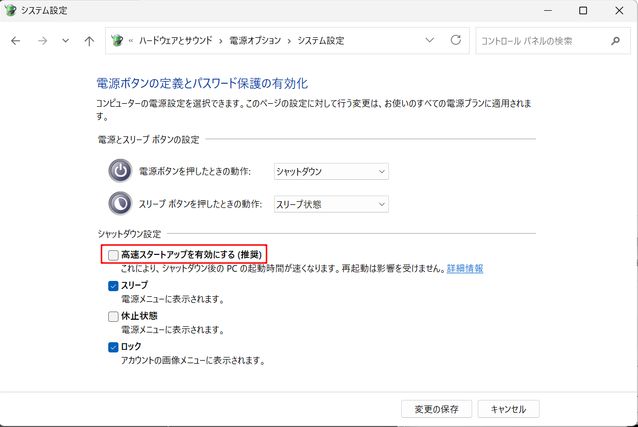Open the recent locations chevron
The image size is (638, 427).
(x=66, y=41)
